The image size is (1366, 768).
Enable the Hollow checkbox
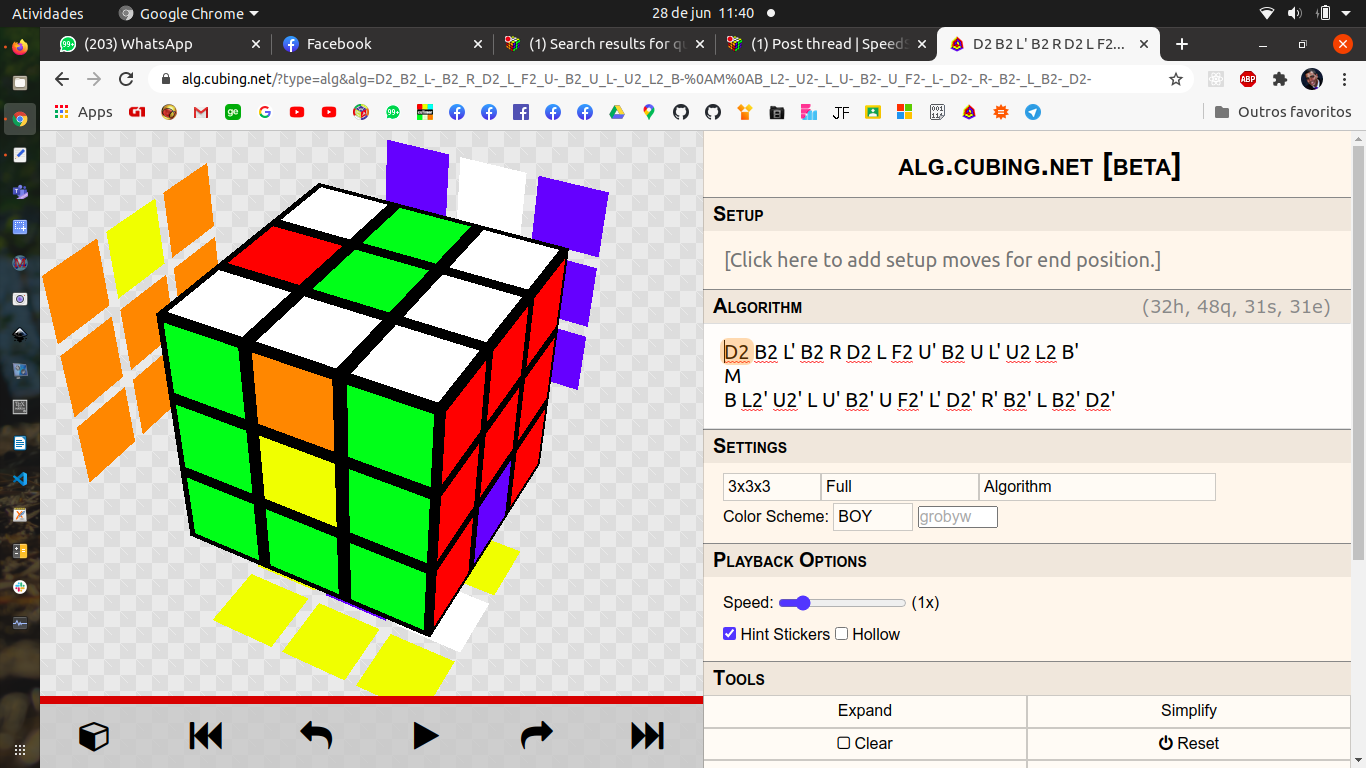(842, 634)
